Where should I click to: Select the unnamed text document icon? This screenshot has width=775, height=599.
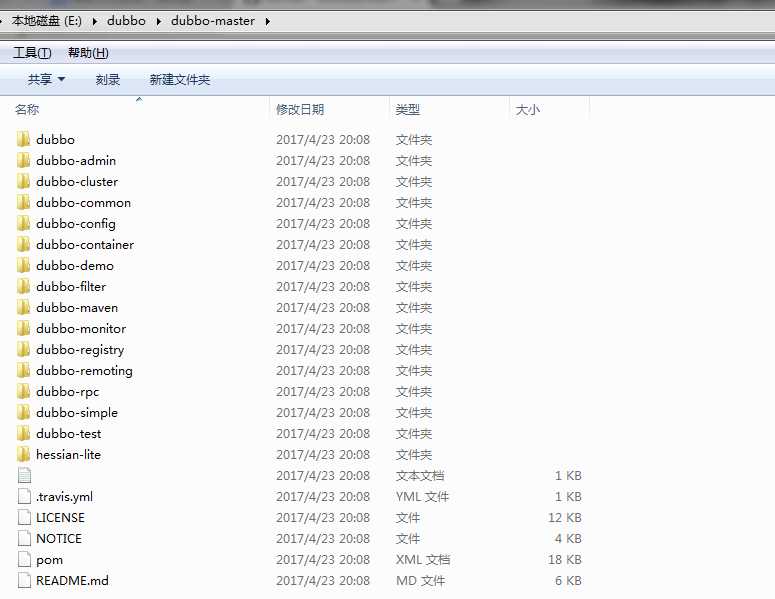pyautogui.click(x=24, y=475)
